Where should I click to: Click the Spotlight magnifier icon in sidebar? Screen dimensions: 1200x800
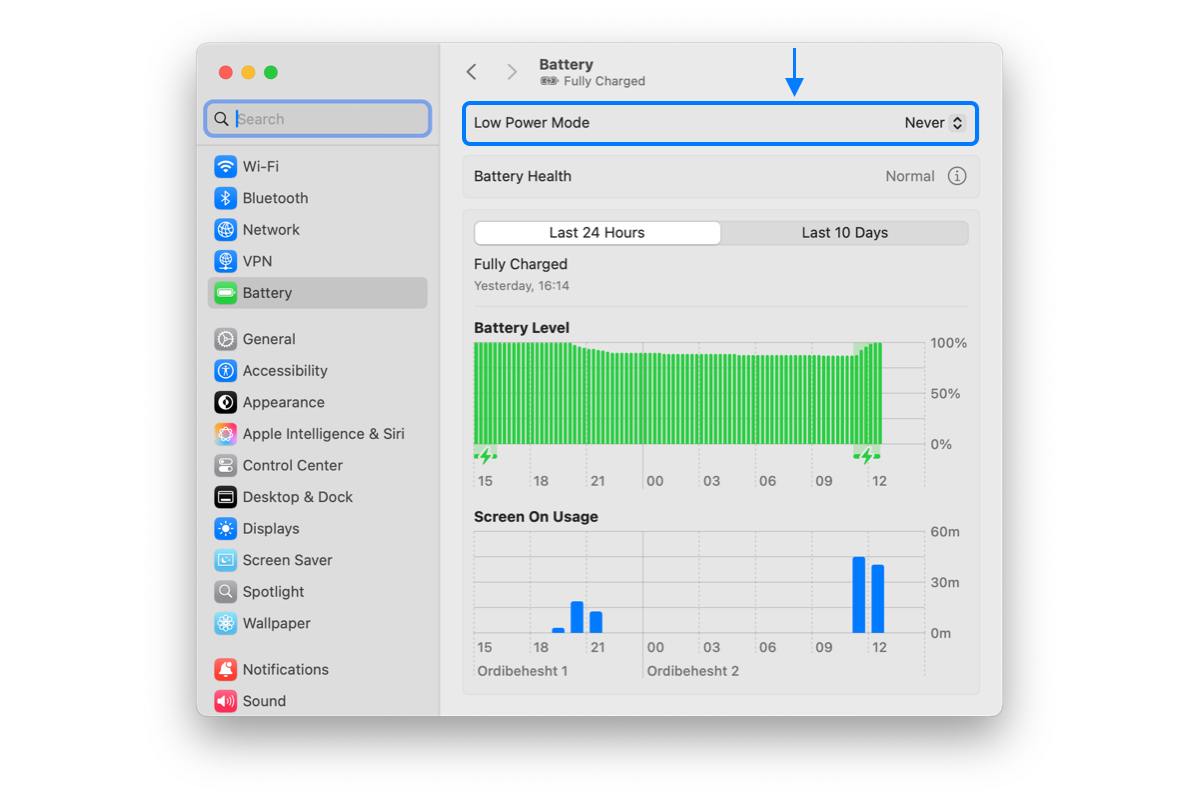[x=226, y=592]
